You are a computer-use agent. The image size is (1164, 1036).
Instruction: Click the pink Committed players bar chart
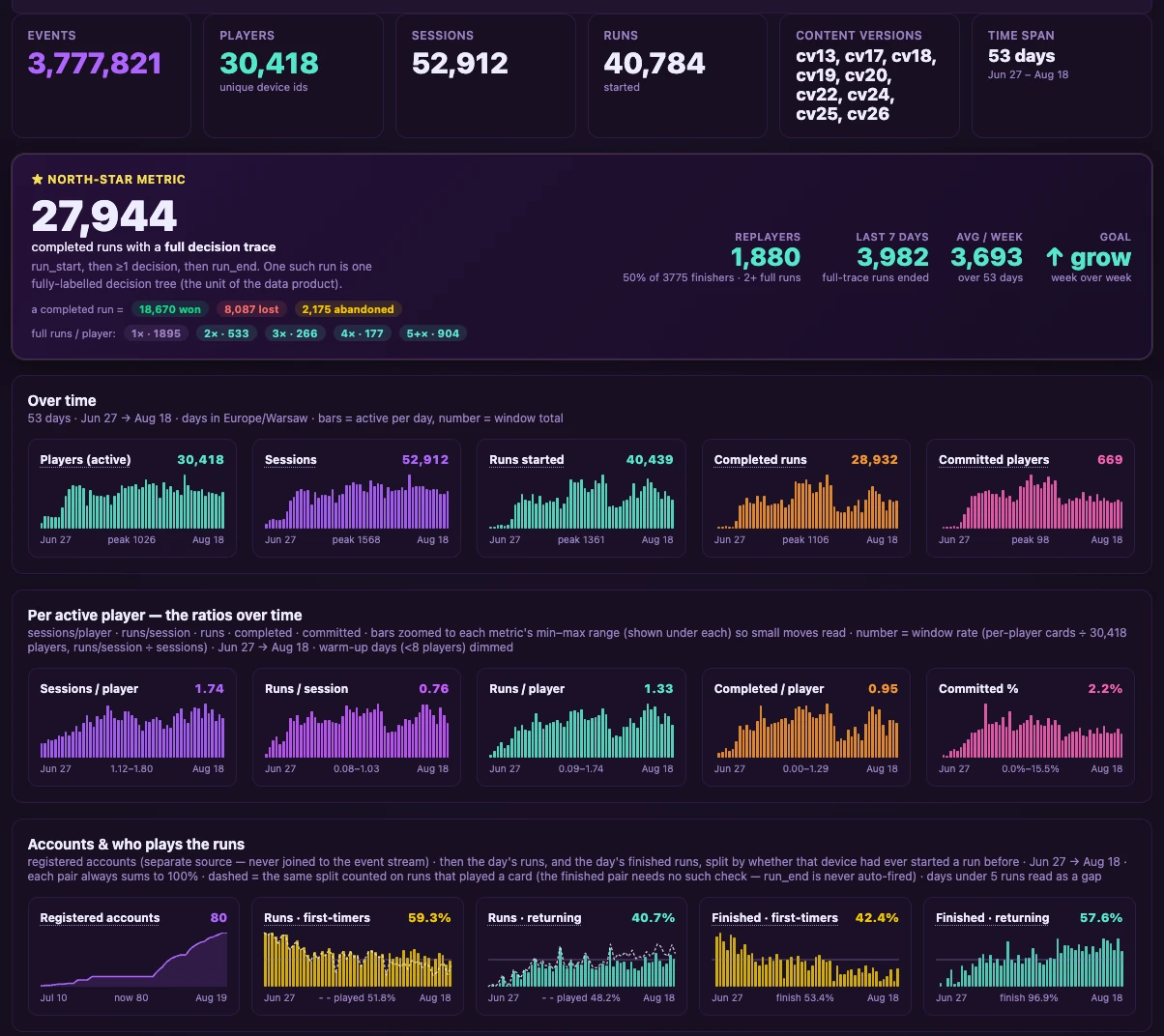click(1031, 502)
